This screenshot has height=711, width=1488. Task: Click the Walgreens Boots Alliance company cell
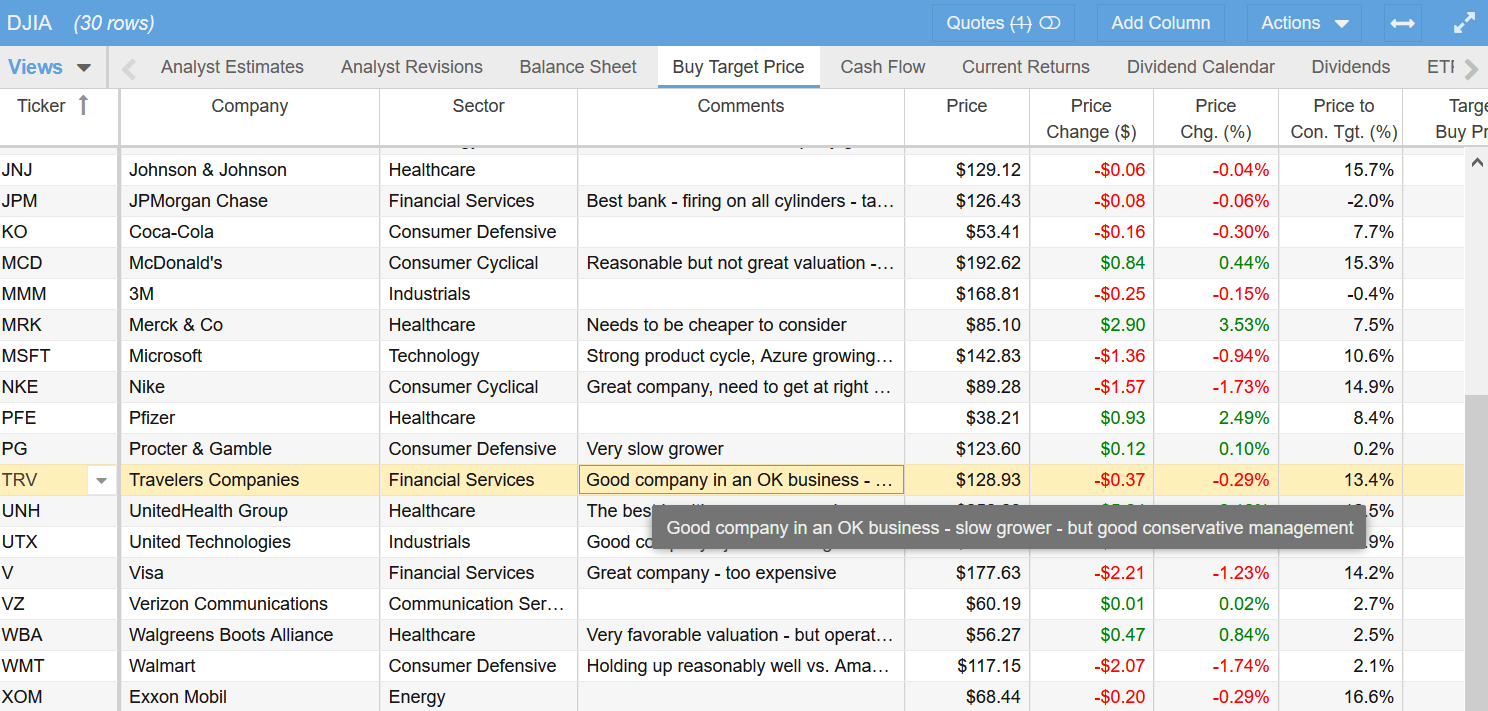click(x=250, y=635)
